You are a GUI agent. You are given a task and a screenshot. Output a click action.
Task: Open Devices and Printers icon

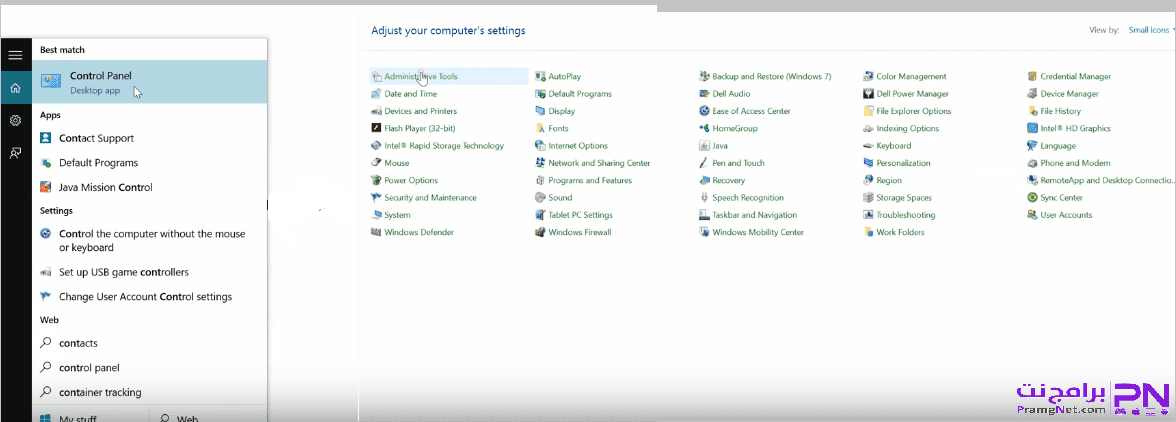tap(376, 111)
